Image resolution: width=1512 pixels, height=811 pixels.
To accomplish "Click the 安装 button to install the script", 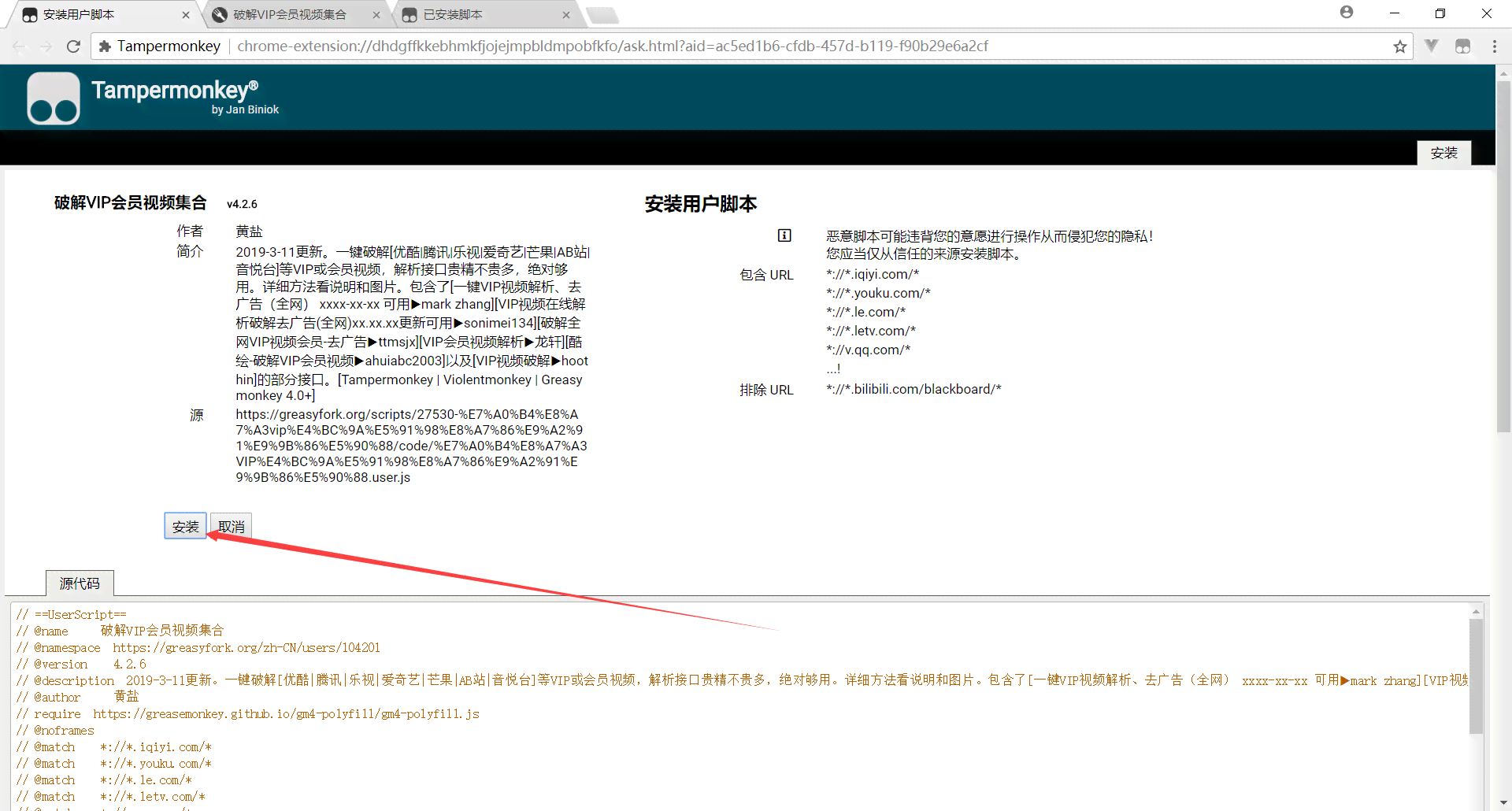I will tap(185, 526).
